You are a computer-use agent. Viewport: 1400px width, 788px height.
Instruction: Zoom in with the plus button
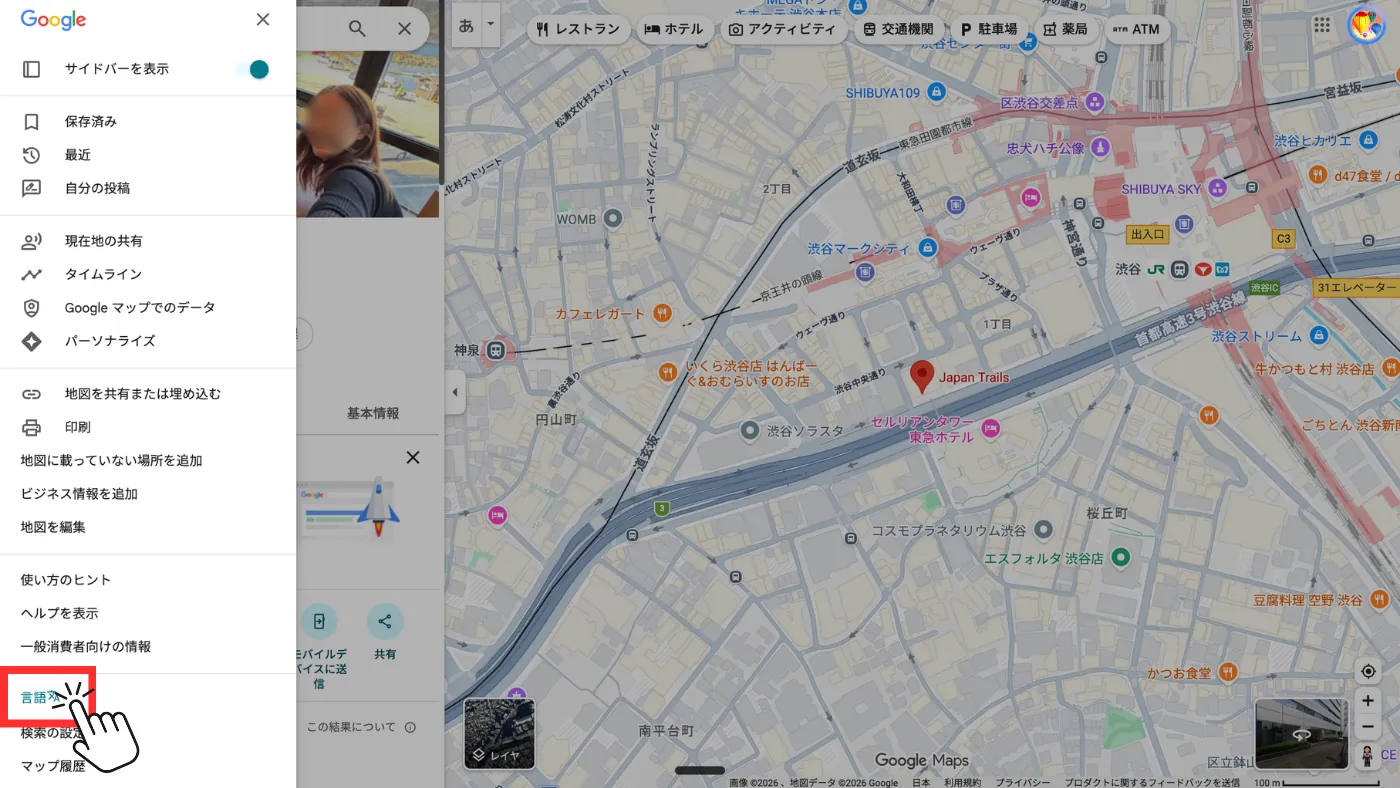click(x=1368, y=702)
